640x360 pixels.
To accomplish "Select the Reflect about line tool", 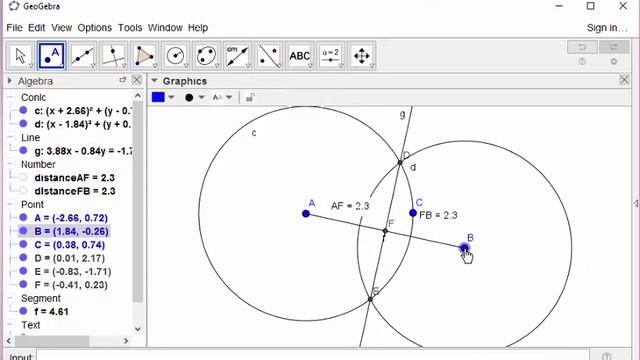I will pyautogui.click(x=269, y=56).
